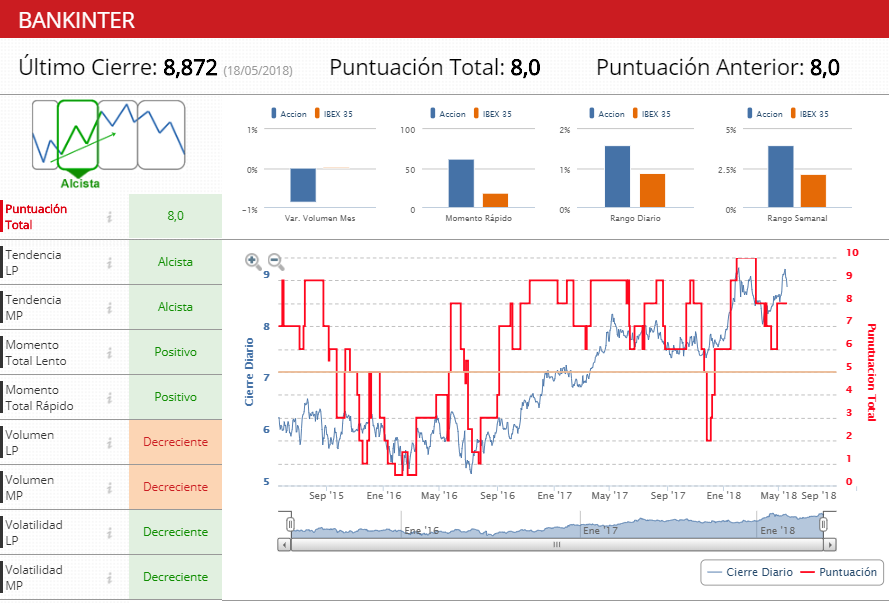
Task: Click the Ene '18 label on the chart x-axis
Action: pos(723,495)
